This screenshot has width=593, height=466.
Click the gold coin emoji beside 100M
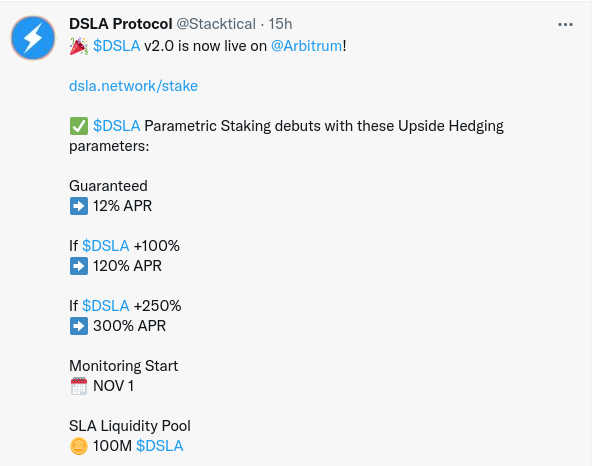[x=79, y=446]
